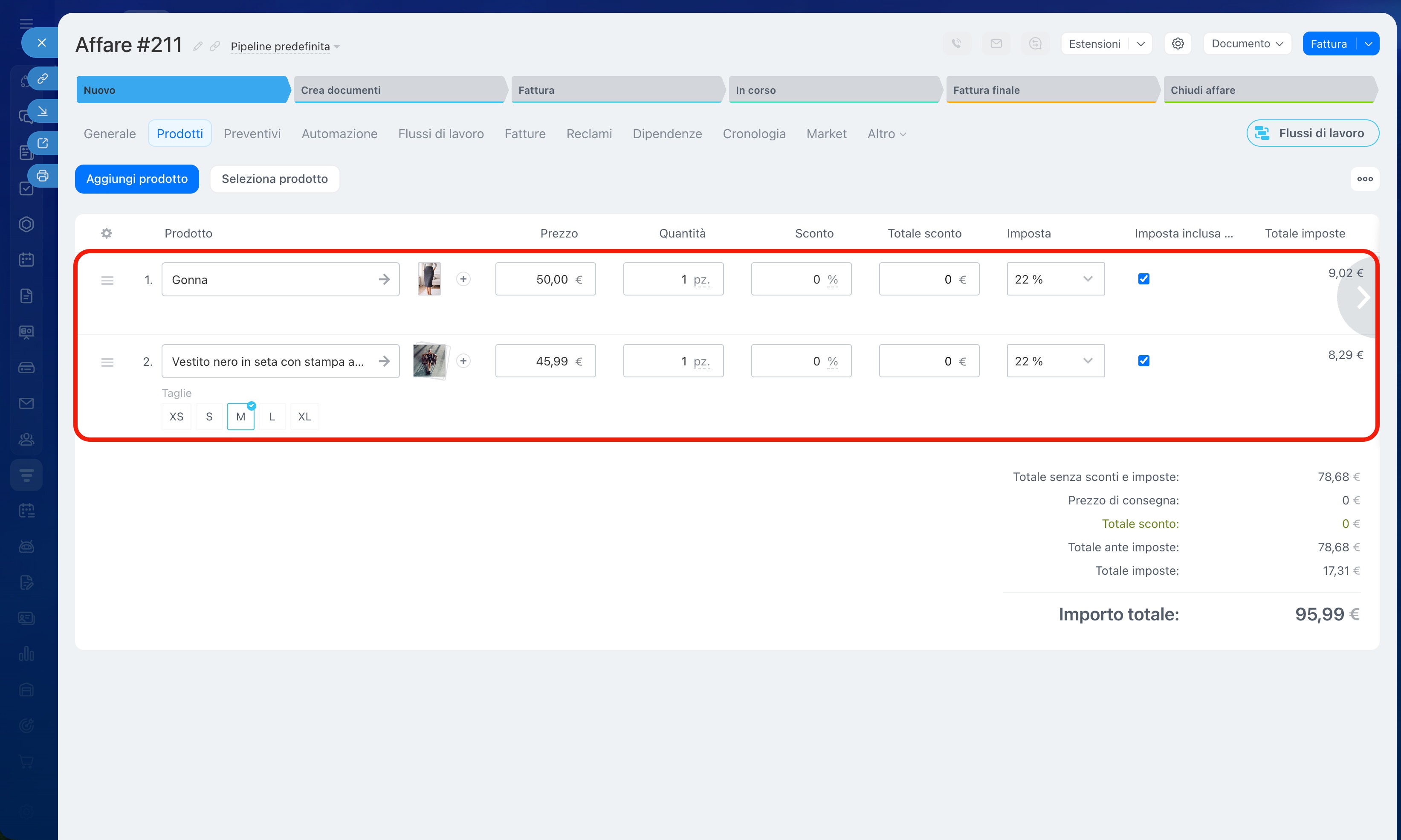
Task: Click the Seleziona prodotto button
Action: pos(275,179)
